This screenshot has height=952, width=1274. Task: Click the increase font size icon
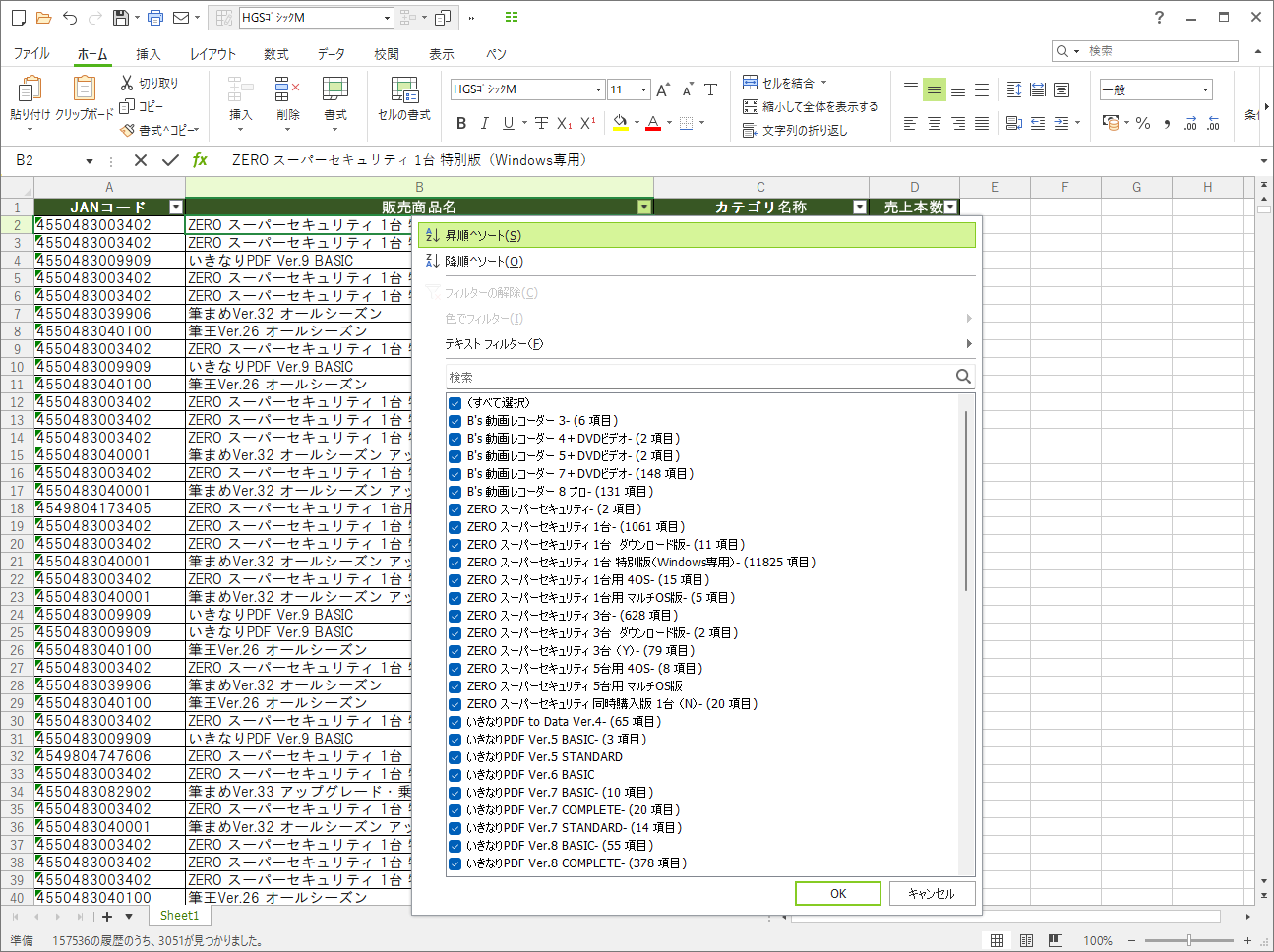coord(663,89)
